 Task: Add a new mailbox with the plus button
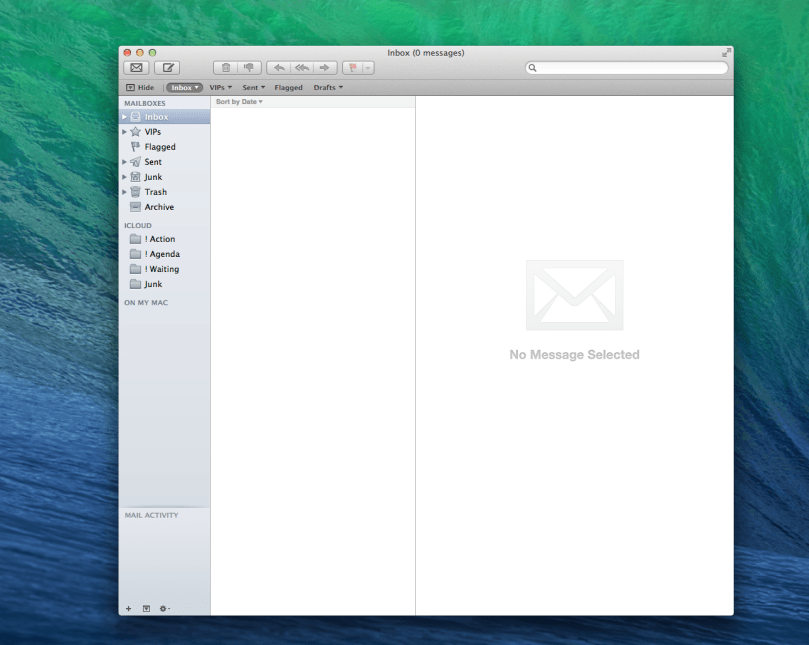click(x=128, y=608)
